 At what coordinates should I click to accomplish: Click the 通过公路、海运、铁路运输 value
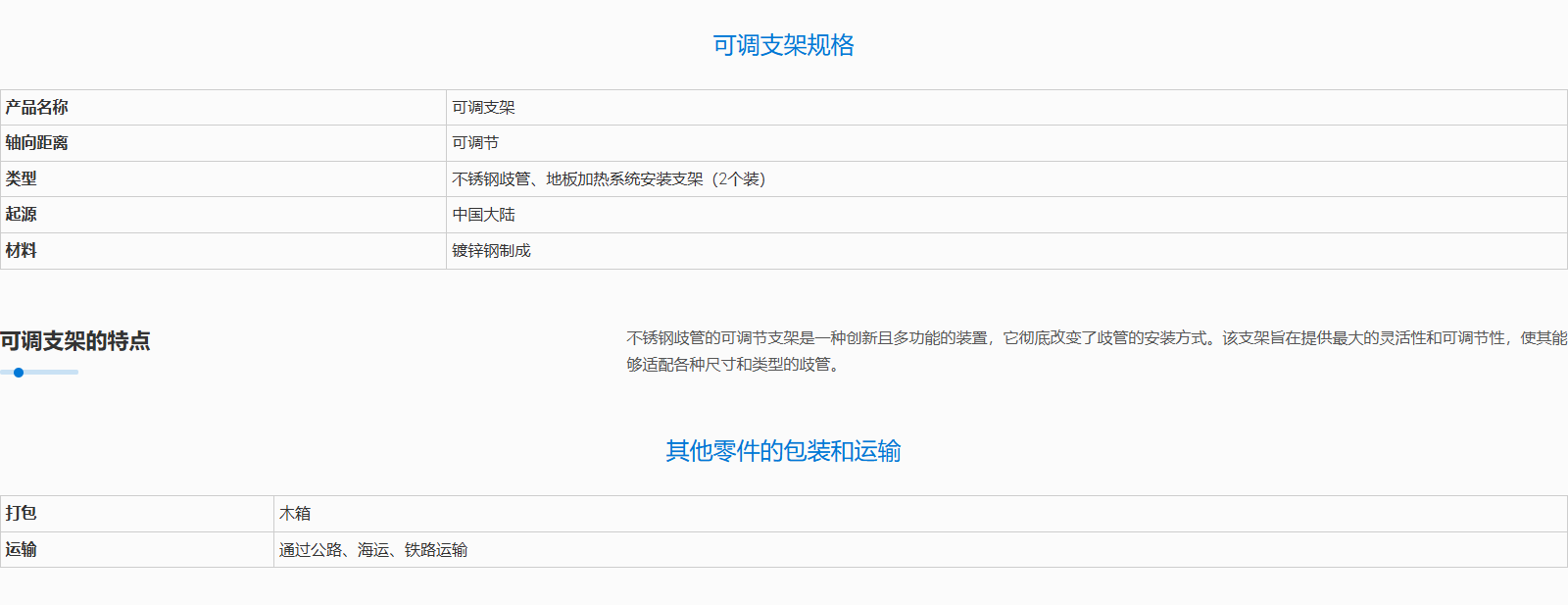373,550
